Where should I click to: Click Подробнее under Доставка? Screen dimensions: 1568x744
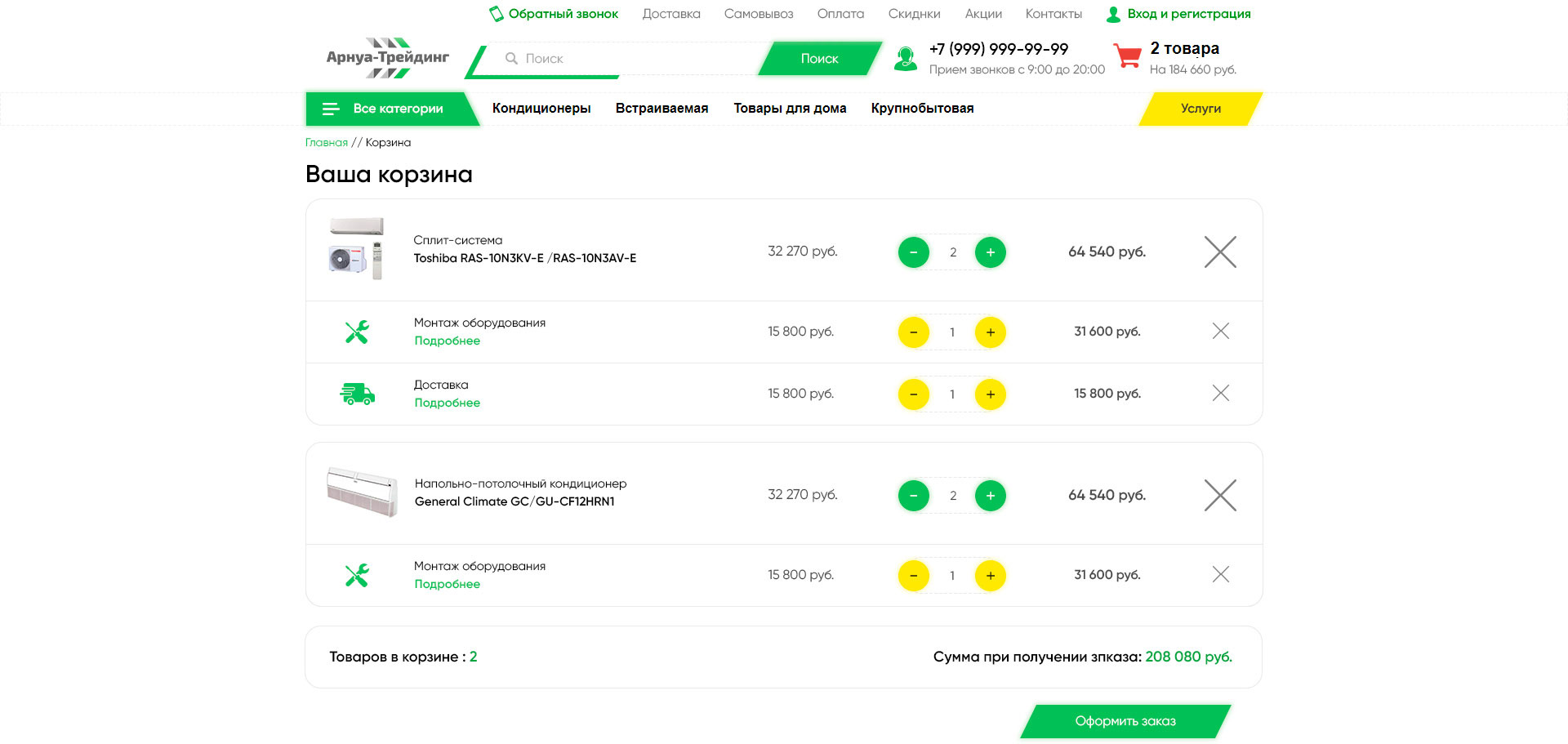coord(447,403)
